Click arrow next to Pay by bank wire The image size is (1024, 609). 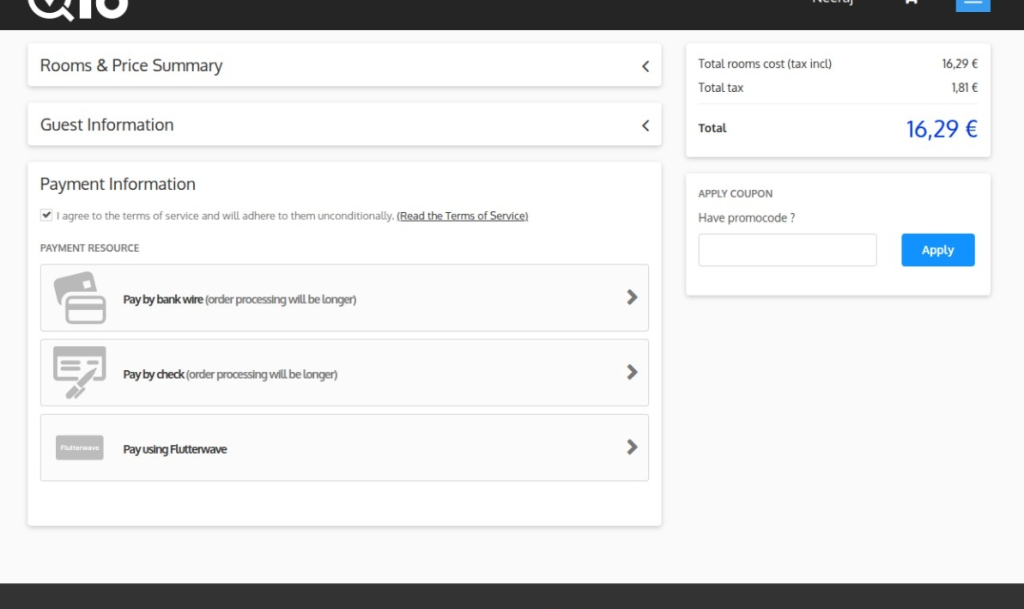click(x=631, y=297)
